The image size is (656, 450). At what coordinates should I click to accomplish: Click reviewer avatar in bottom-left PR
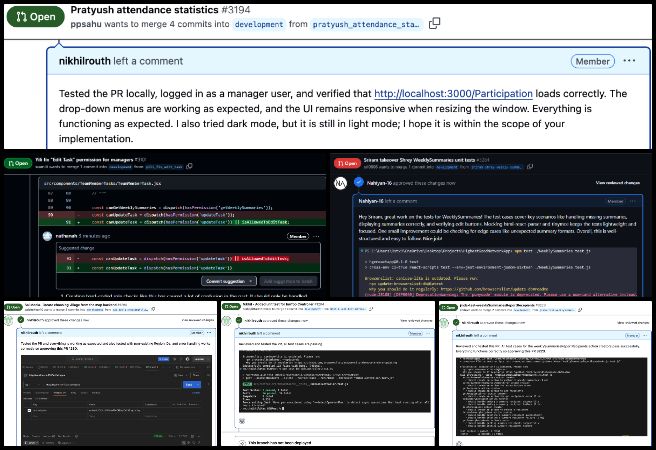coord(8,320)
